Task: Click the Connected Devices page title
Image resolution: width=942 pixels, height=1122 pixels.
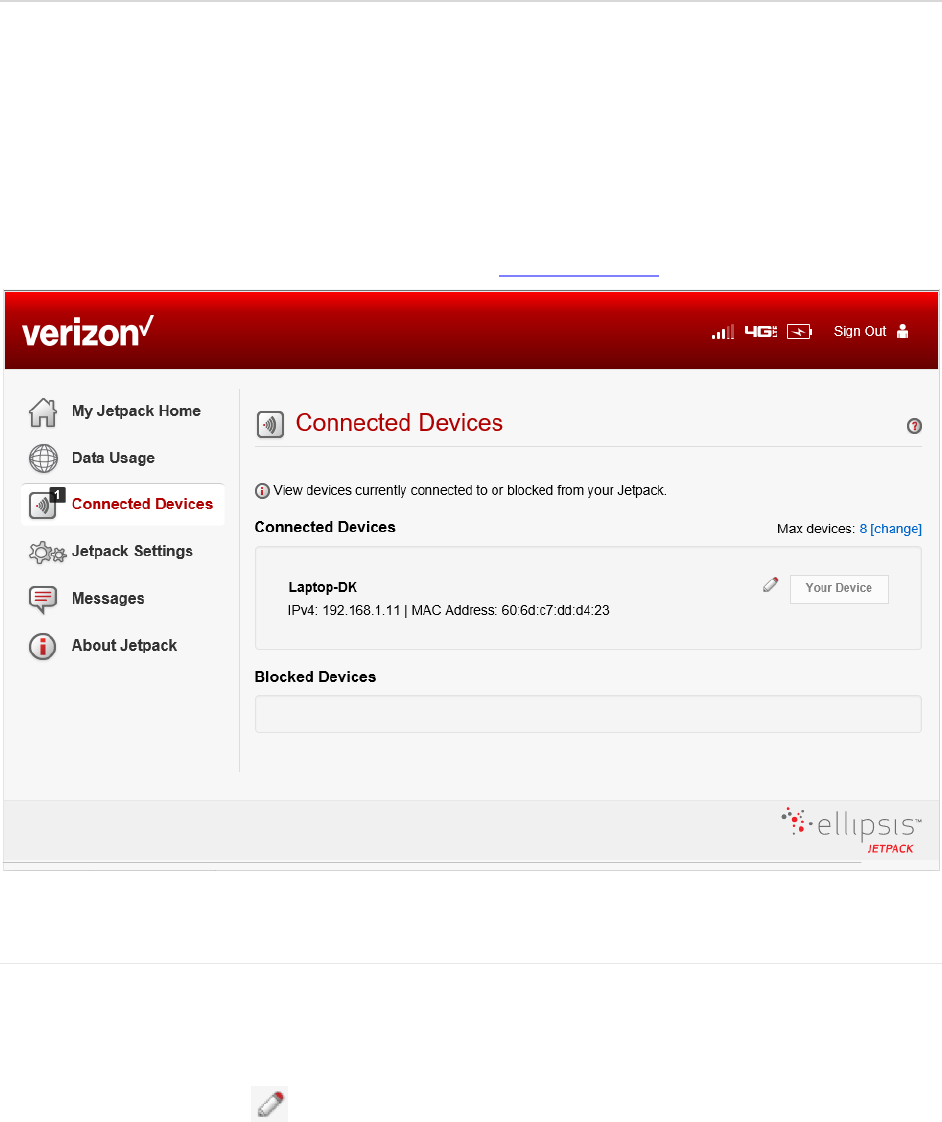Action: 399,423
